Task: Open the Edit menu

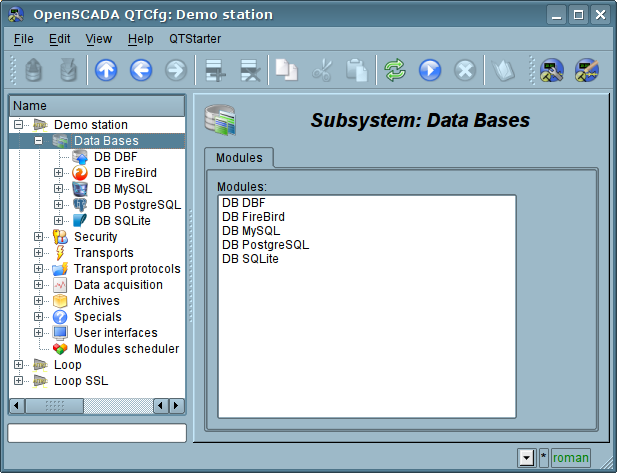Action: click(x=59, y=39)
